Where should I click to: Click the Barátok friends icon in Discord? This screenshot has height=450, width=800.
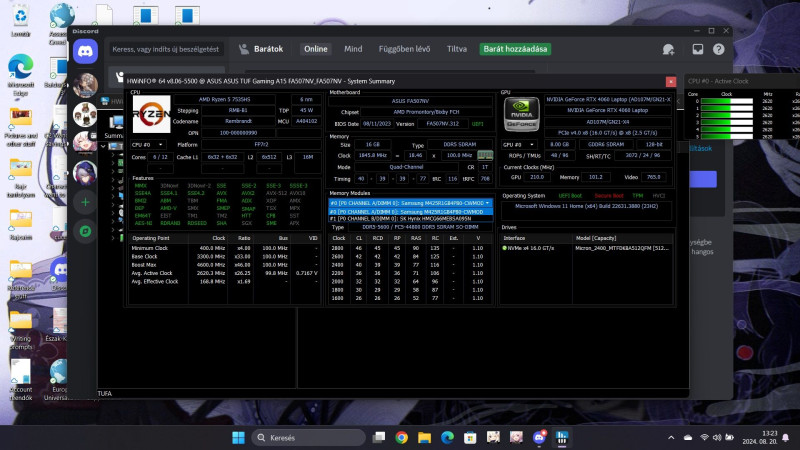(x=244, y=49)
